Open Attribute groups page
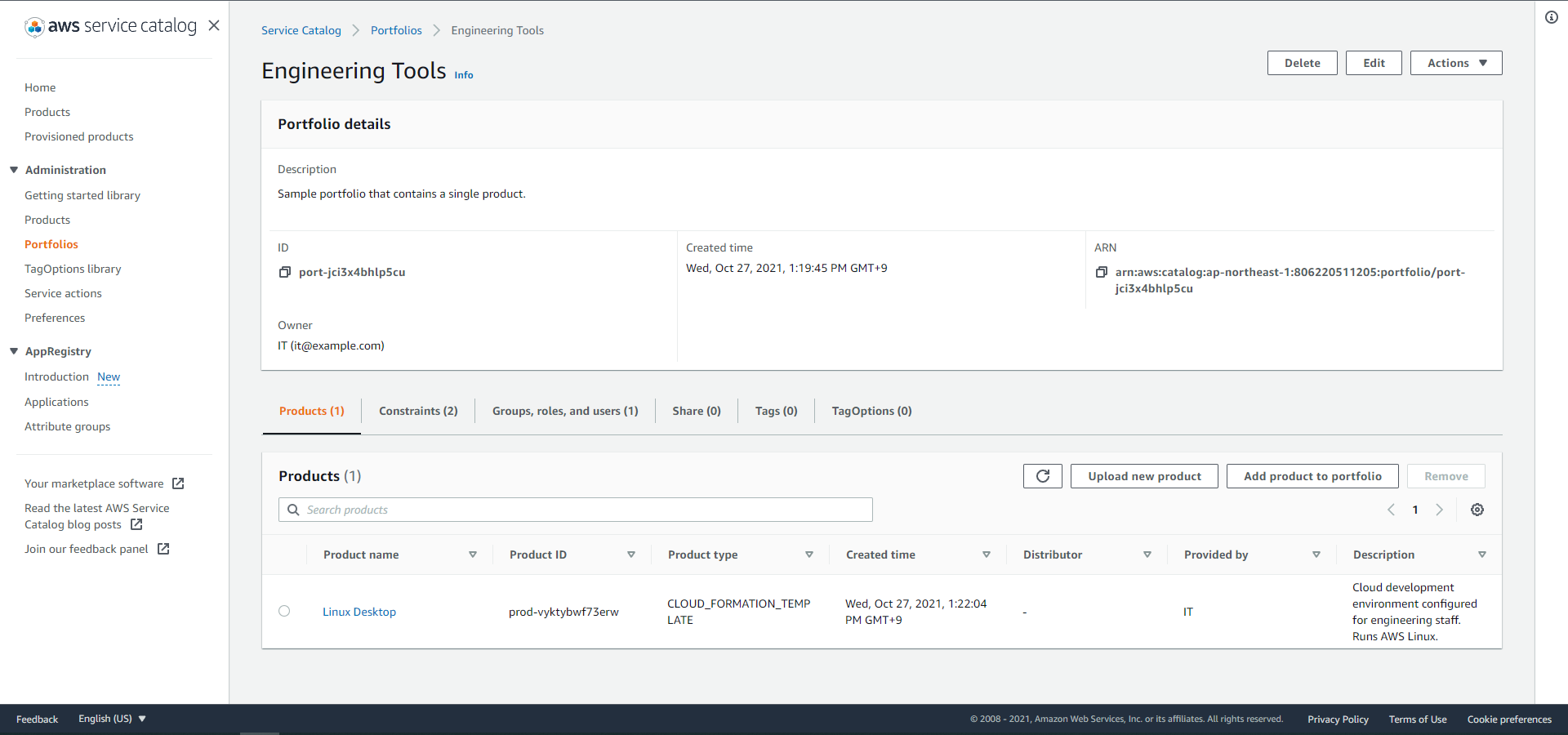The height and width of the screenshot is (735, 1568). click(x=67, y=426)
